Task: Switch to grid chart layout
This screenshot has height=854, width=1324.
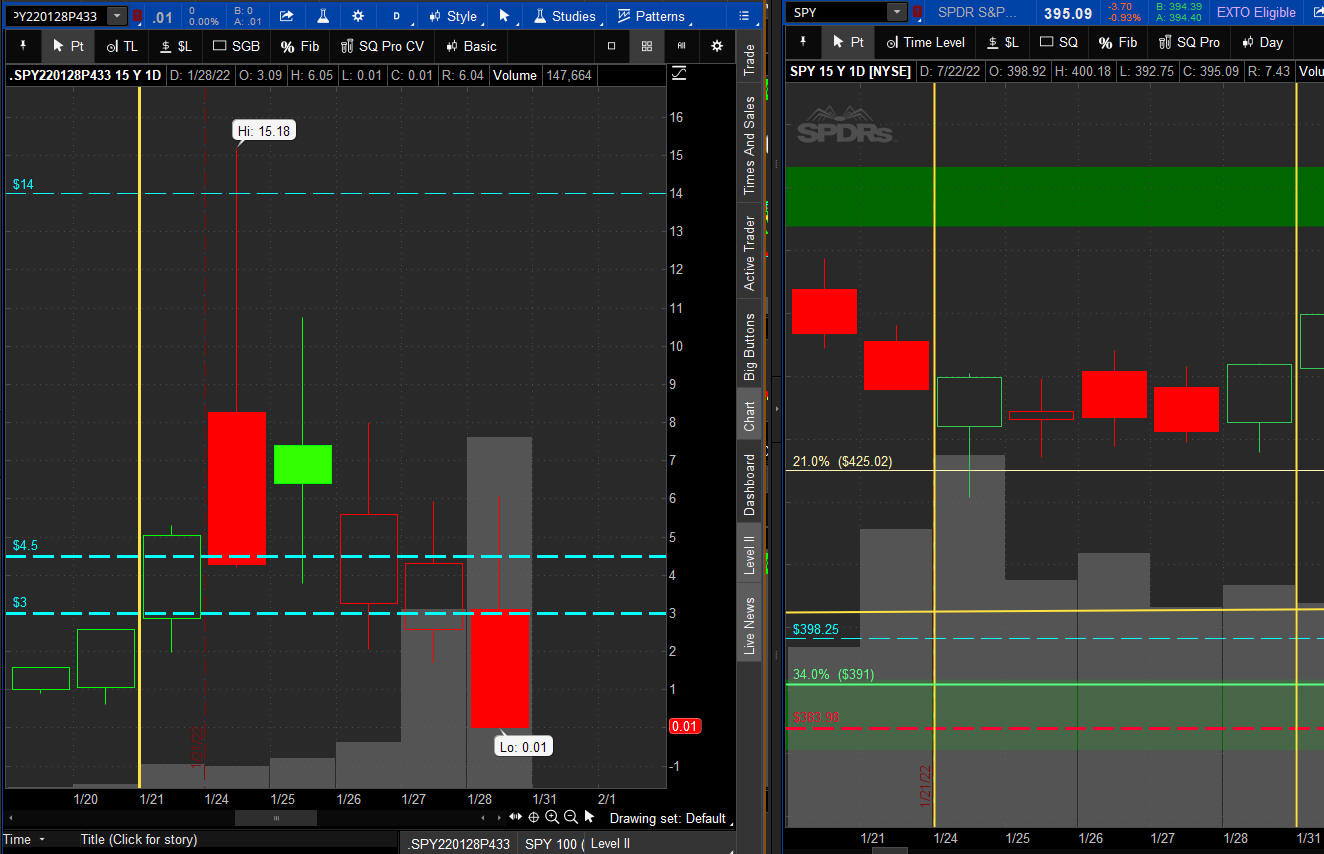Action: pos(647,46)
